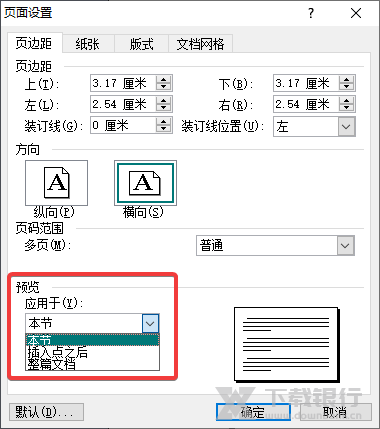Click the 上(T) margin input field

tap(123, 83)
